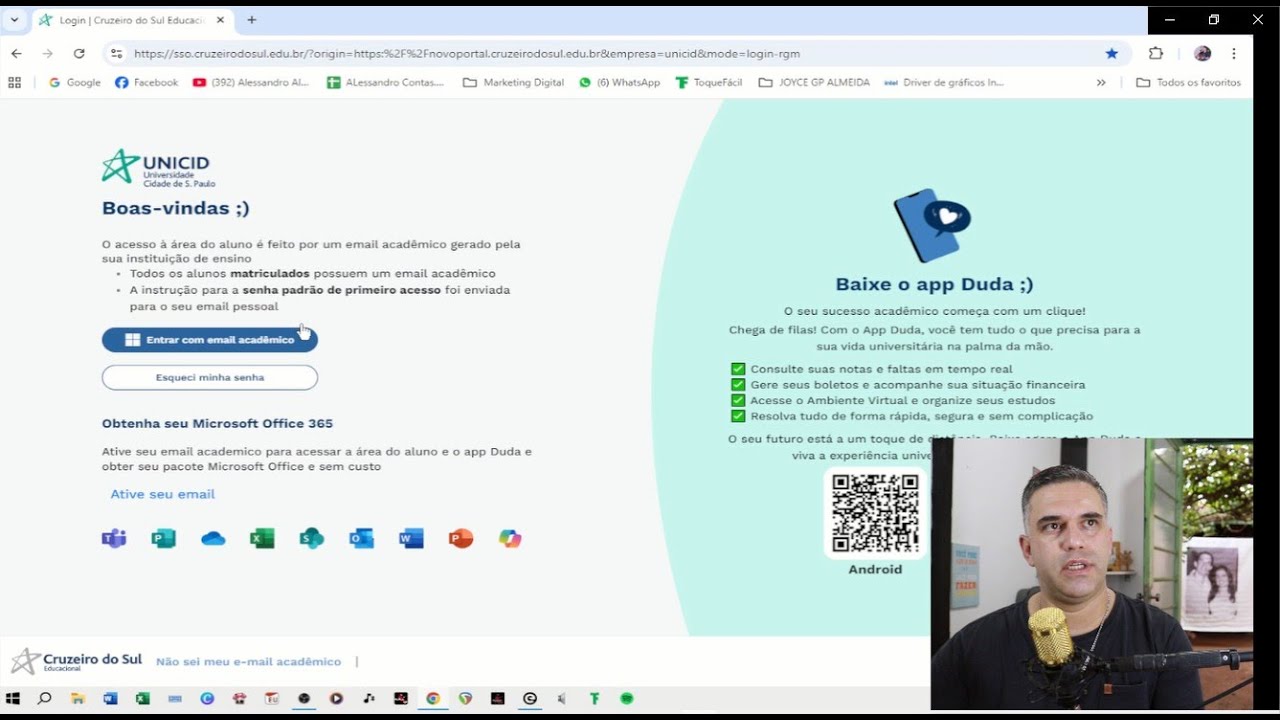The image size is (1280, 720).
Task: Close the Login Cruzeiro do Sul tab
Action: pos(221,20)
